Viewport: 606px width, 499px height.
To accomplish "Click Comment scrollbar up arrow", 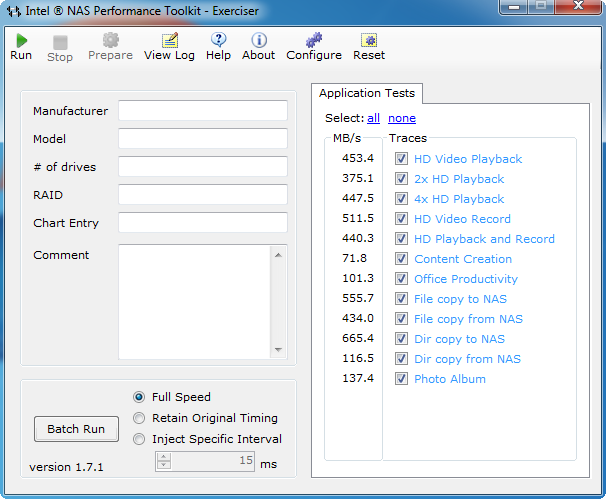I will pos(278,255).
